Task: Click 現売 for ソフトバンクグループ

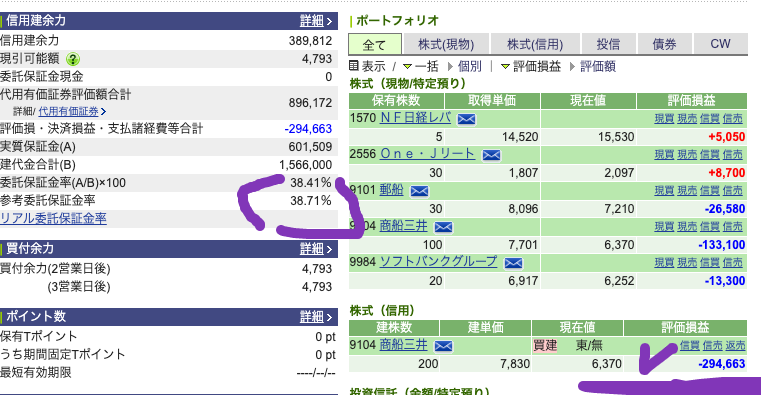Action: (687, 263)
